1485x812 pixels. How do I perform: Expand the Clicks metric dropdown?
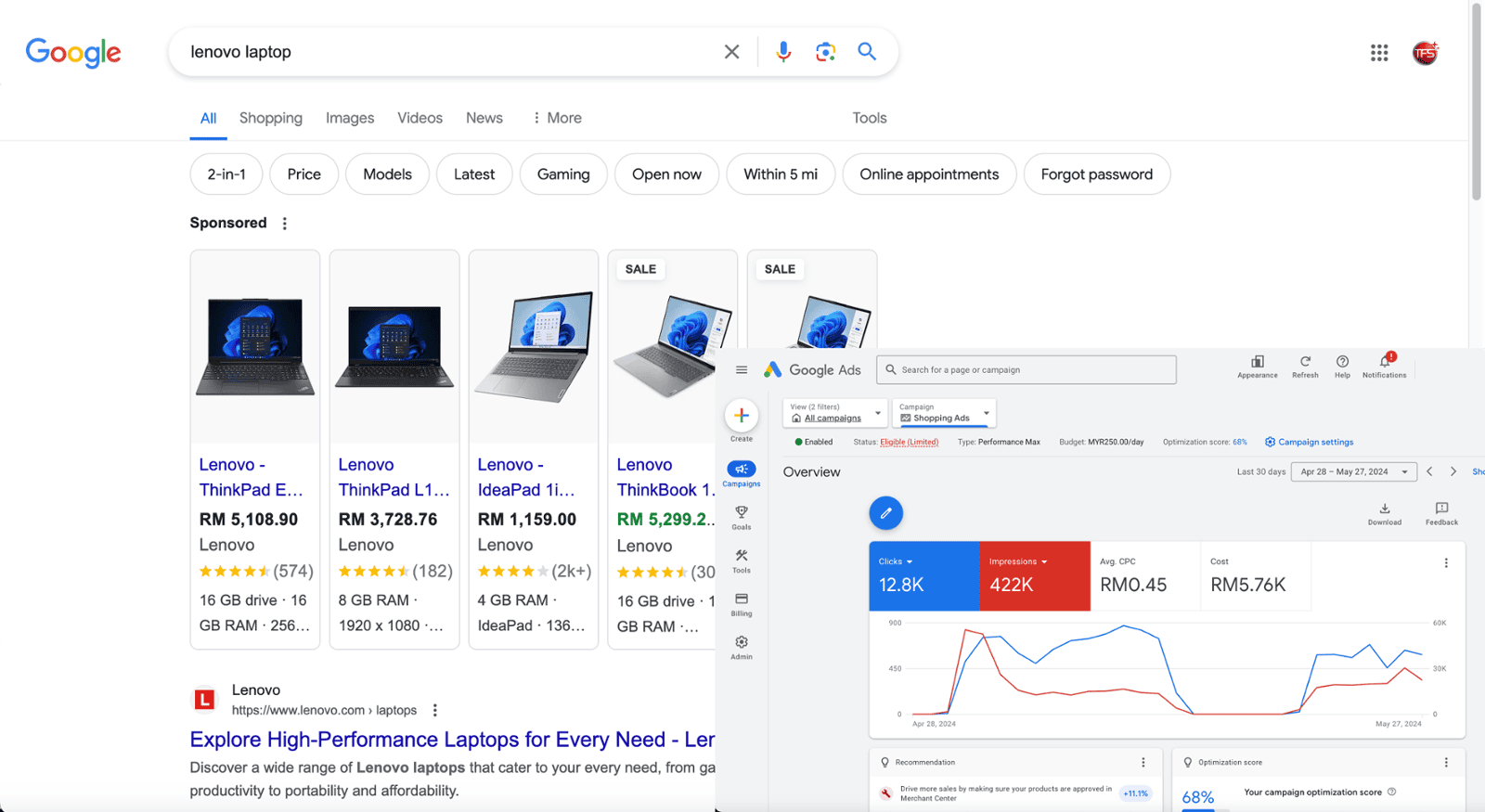tap(897, 561)
